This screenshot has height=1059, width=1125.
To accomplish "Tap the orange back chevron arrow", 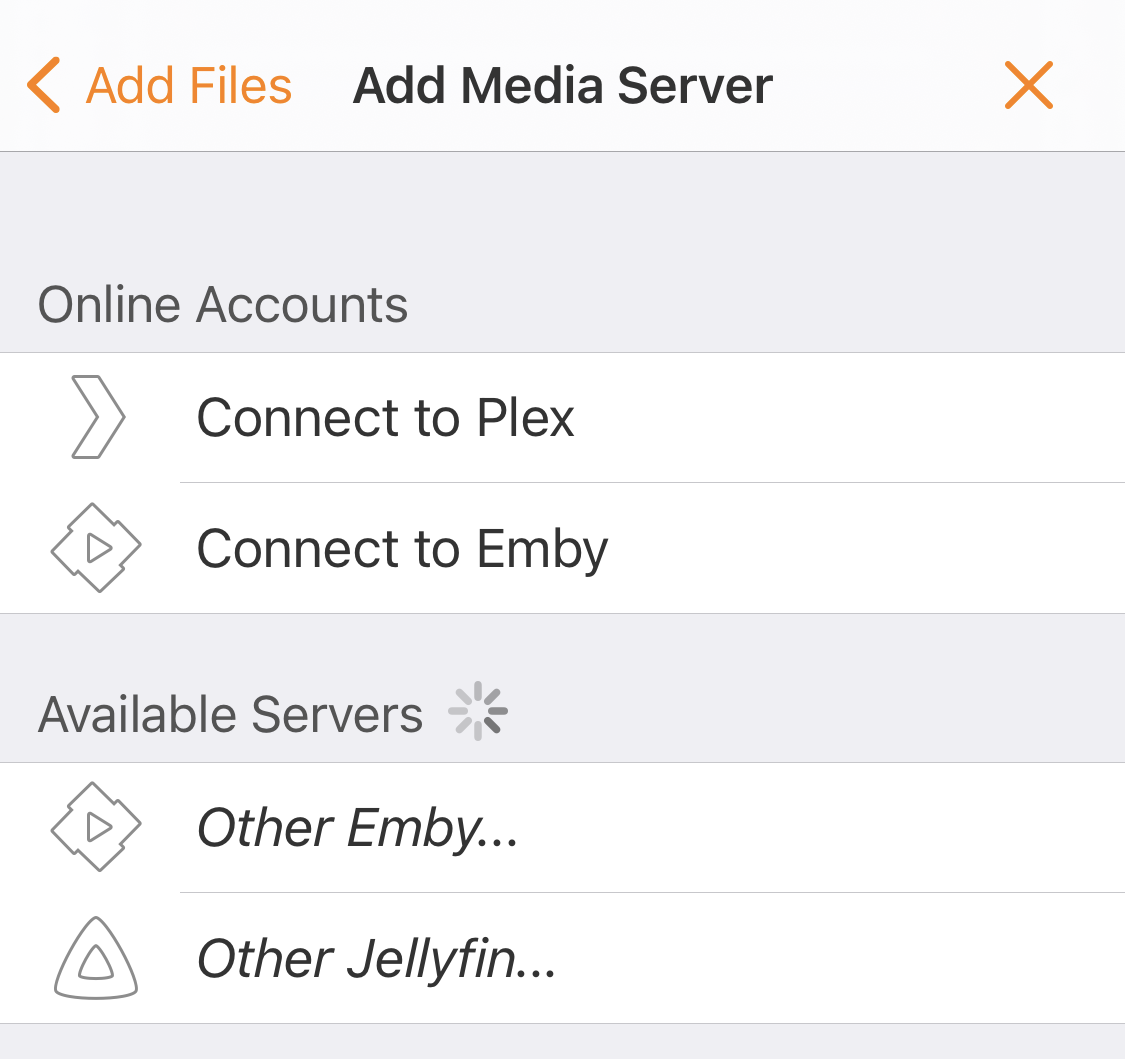I will (44, 85).
